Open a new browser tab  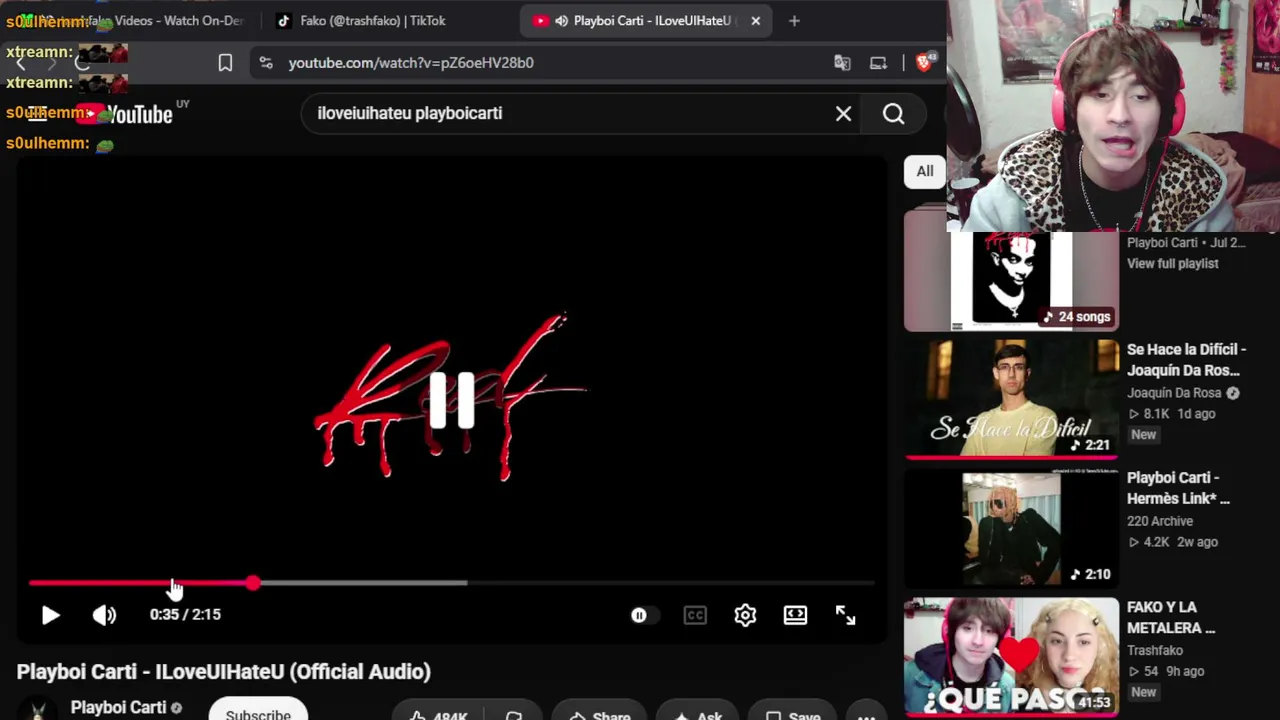[x=794, y=21]
